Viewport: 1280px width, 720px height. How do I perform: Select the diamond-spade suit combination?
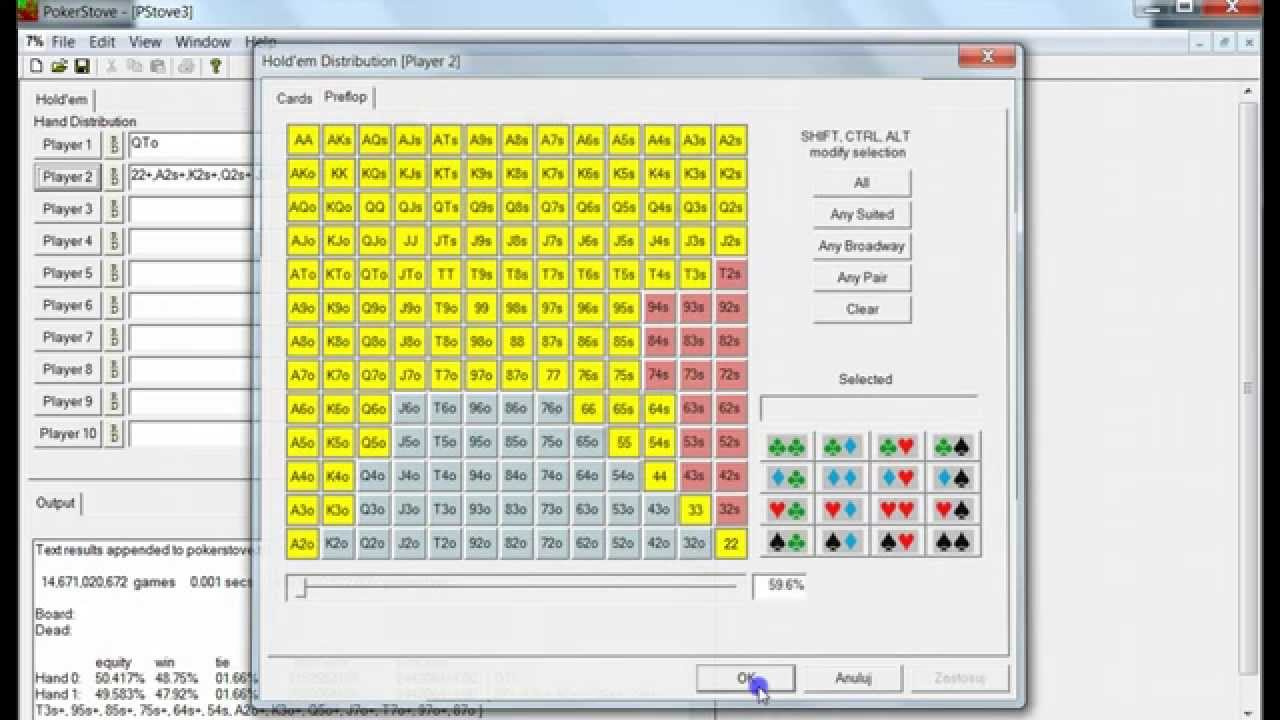point(952,478)
